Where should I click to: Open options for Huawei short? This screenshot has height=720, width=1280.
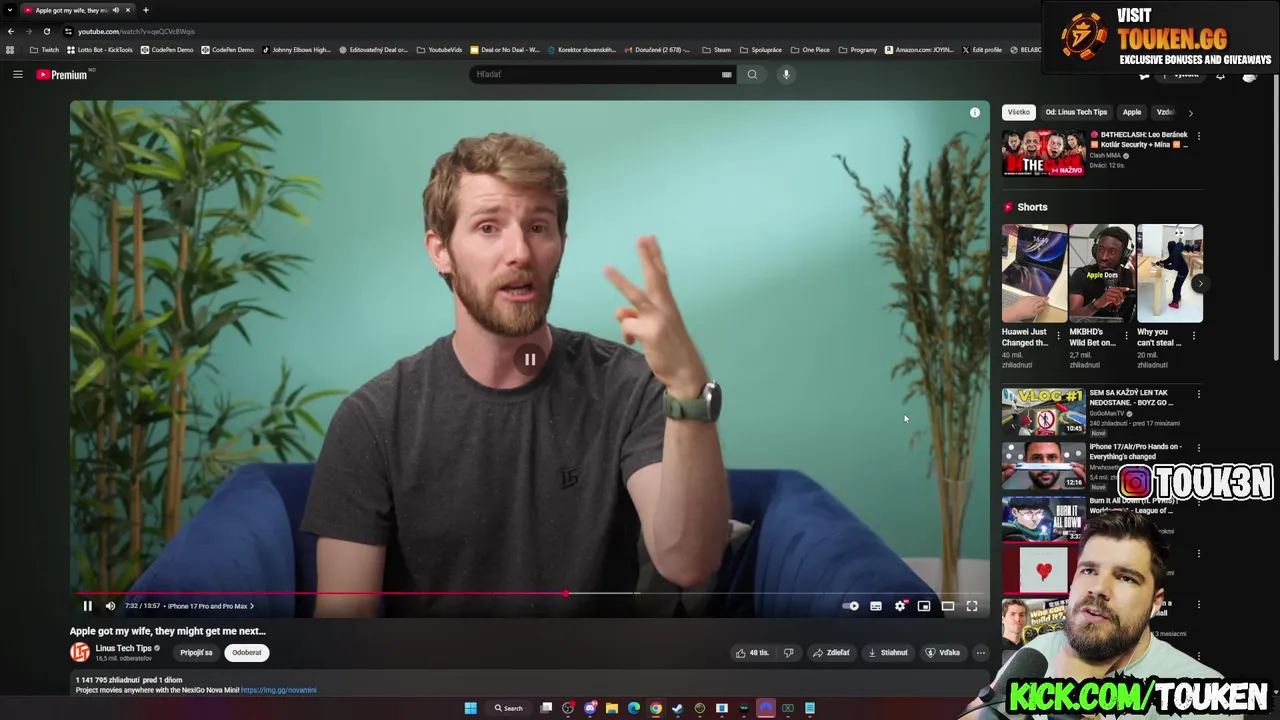click(1058, 336)
